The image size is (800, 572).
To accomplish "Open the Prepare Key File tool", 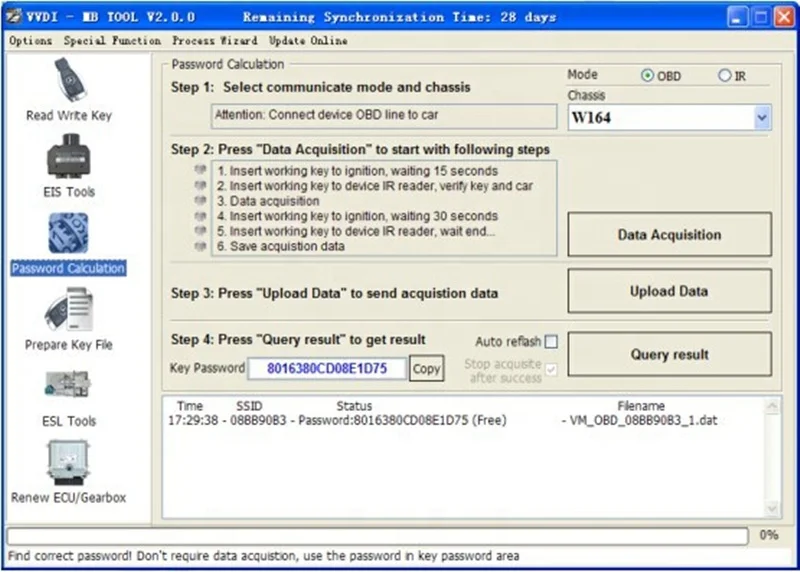I will pos(68,311).
